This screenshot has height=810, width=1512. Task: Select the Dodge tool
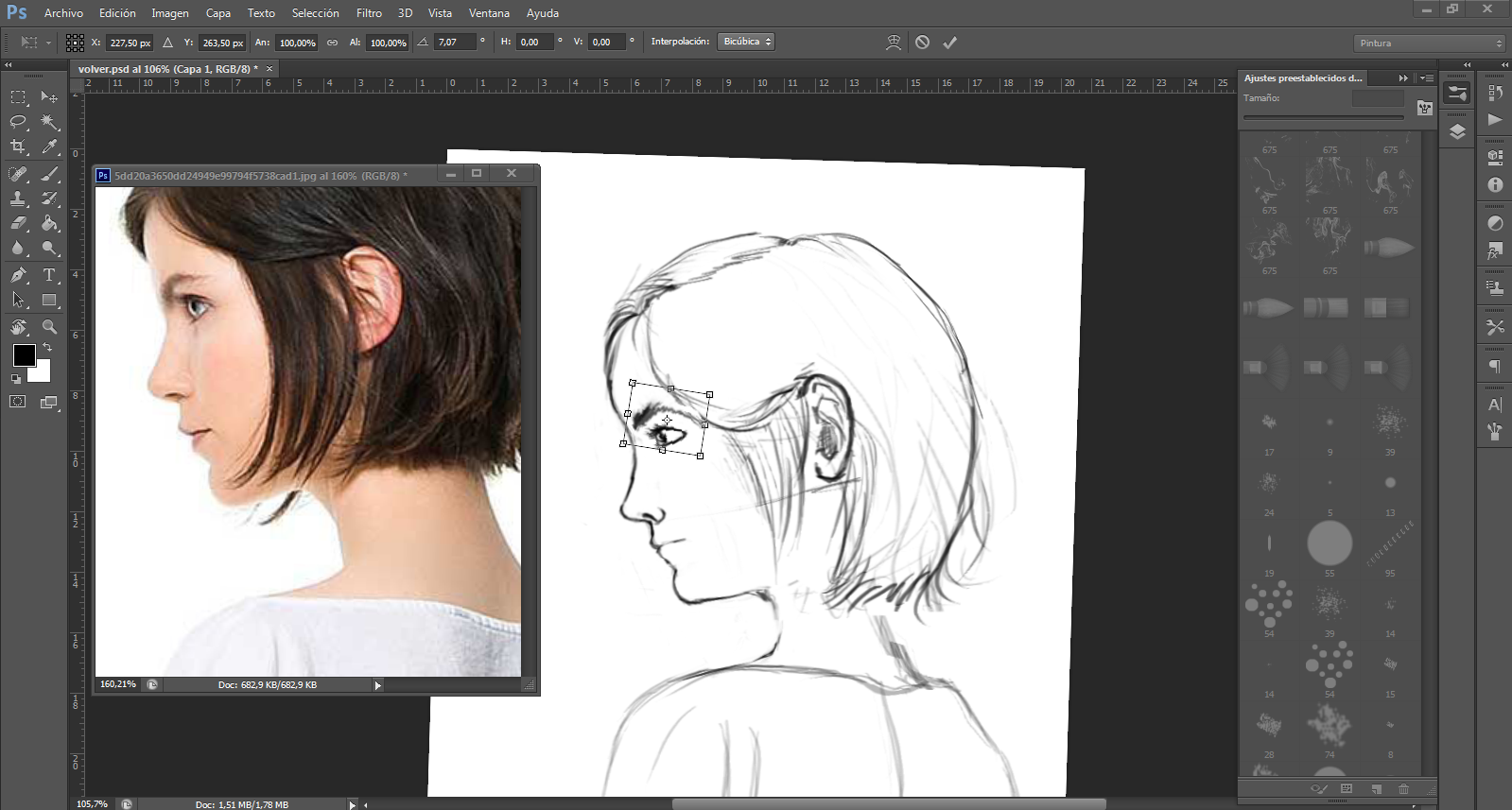pyautogui.click(x=49, y=248)
